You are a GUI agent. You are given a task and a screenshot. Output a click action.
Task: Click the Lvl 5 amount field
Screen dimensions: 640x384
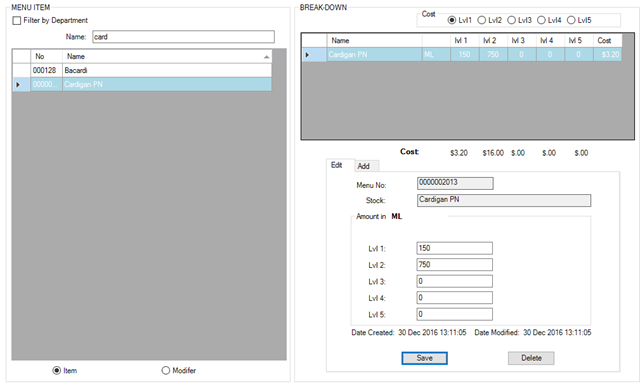[x=455, y=314]
